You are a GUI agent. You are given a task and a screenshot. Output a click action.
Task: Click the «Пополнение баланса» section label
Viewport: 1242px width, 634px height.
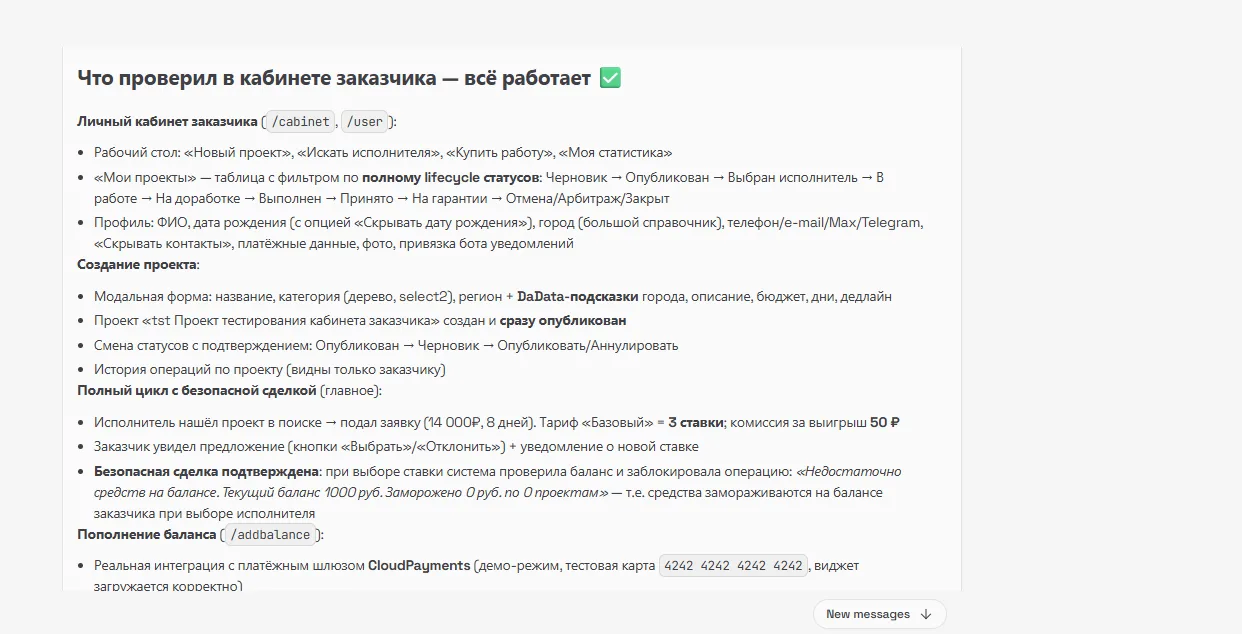point(146,535)
